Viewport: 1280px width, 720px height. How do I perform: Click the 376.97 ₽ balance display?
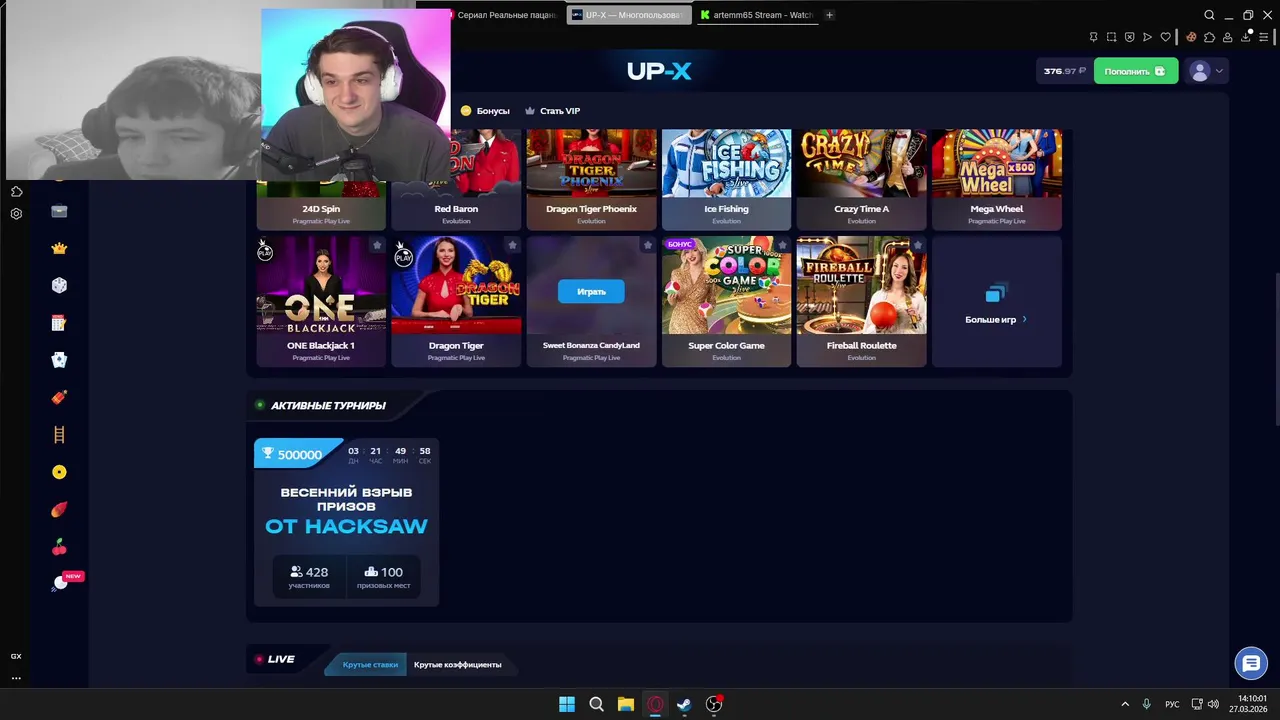[1064, 71]
